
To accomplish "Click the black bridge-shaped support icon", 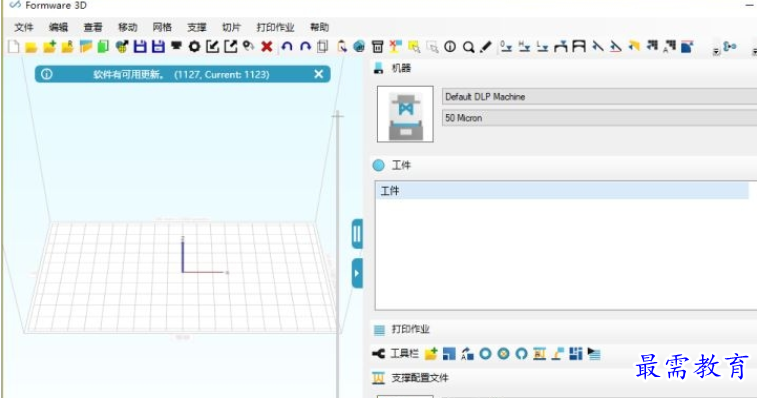I will (x=578, y=47).
